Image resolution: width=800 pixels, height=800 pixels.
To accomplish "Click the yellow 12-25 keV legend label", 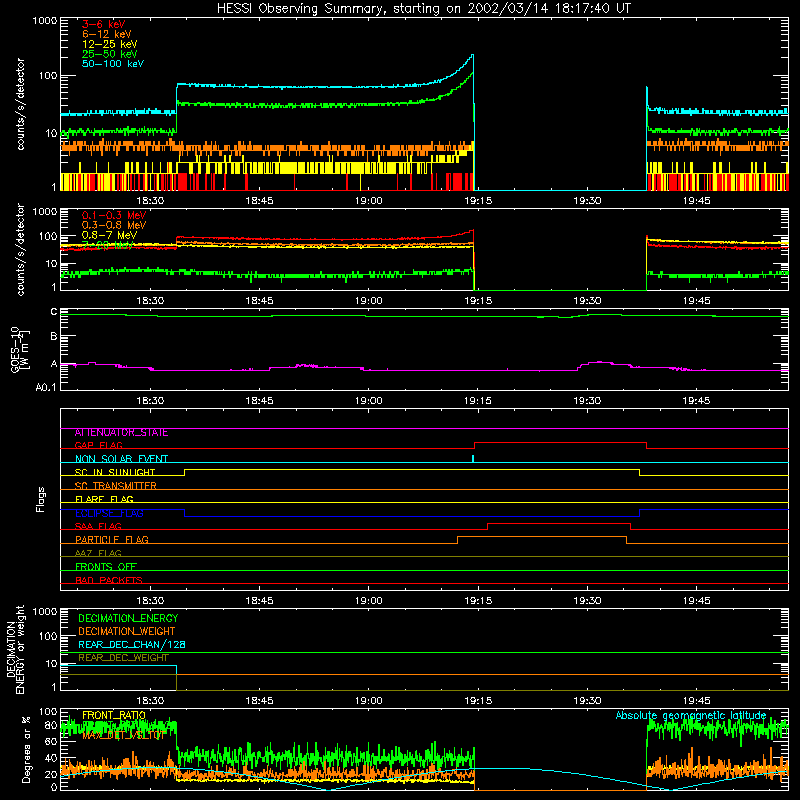I will tap(109, 44).
